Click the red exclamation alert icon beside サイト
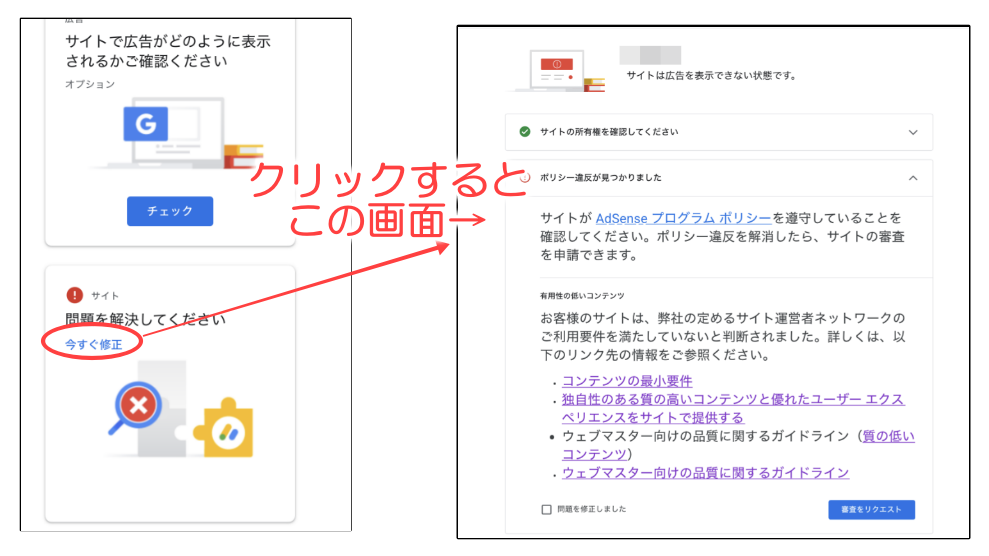The image size is (989, 556). coord(74,295)
